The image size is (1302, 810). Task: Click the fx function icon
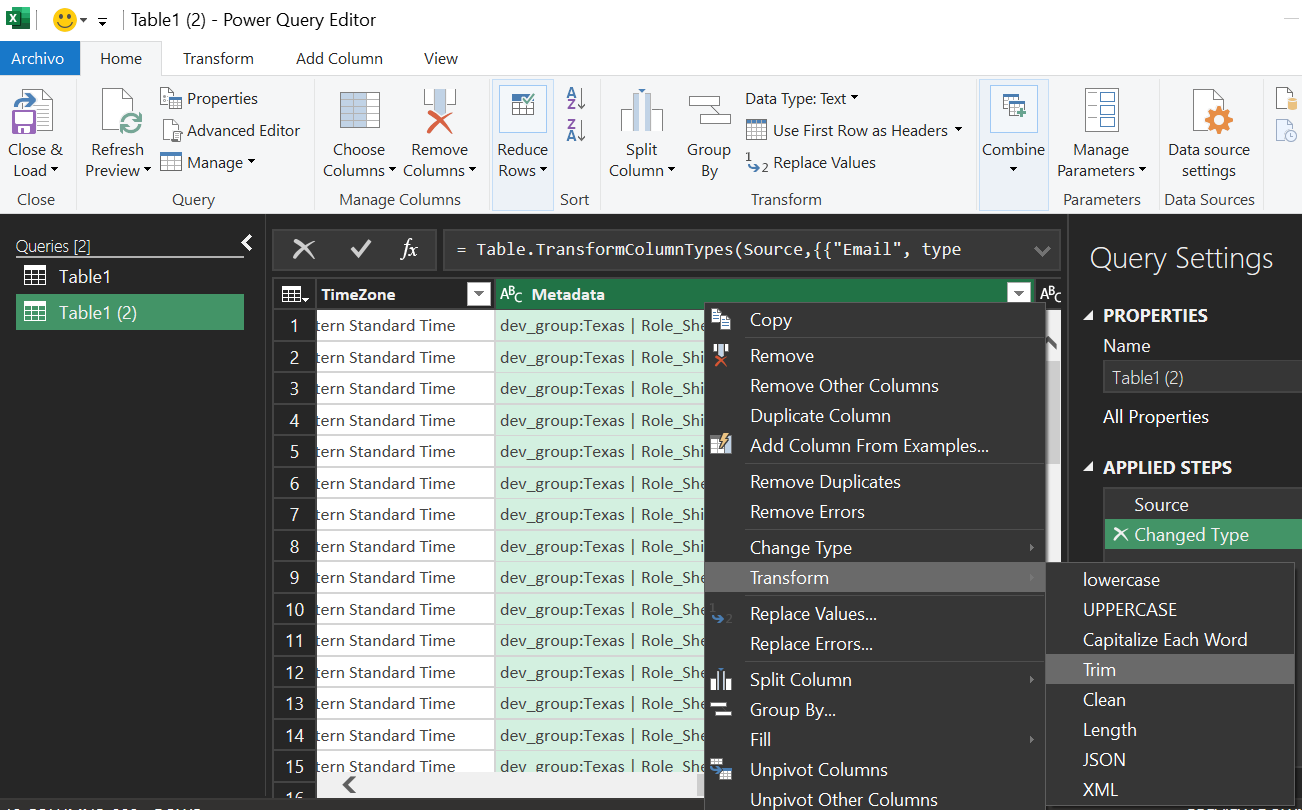point(409,250)
